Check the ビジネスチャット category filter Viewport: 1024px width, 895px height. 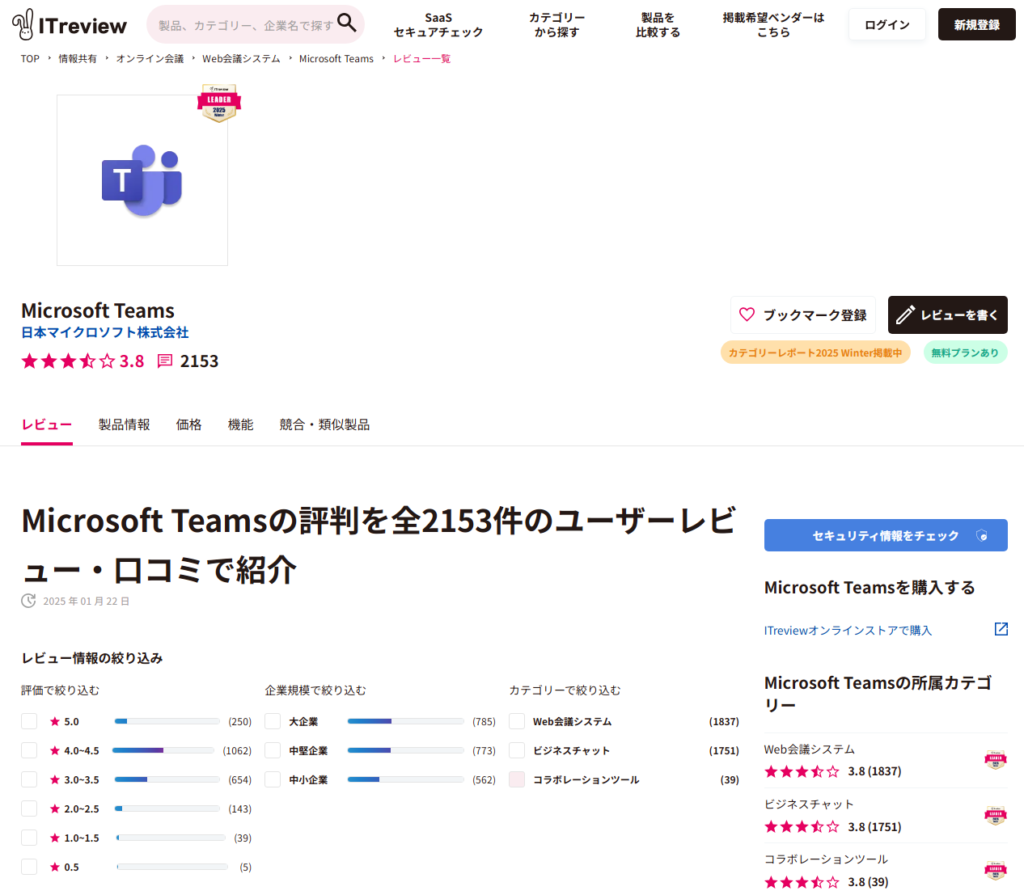[517, 750]
